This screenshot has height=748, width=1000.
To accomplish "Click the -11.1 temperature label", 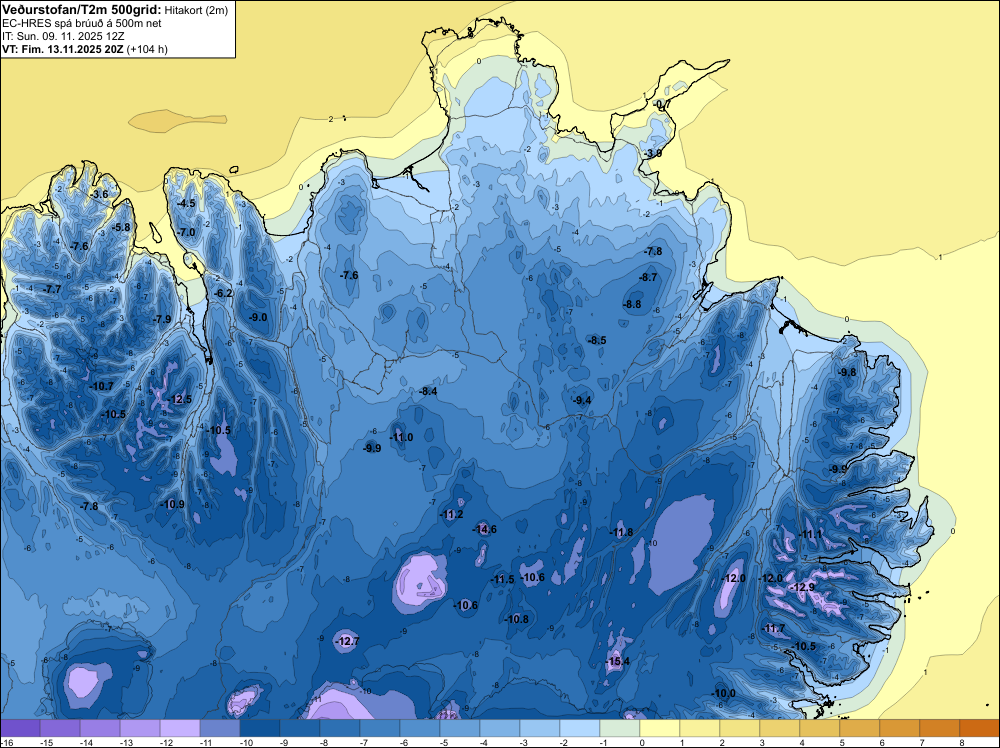I will pos(810,534).
